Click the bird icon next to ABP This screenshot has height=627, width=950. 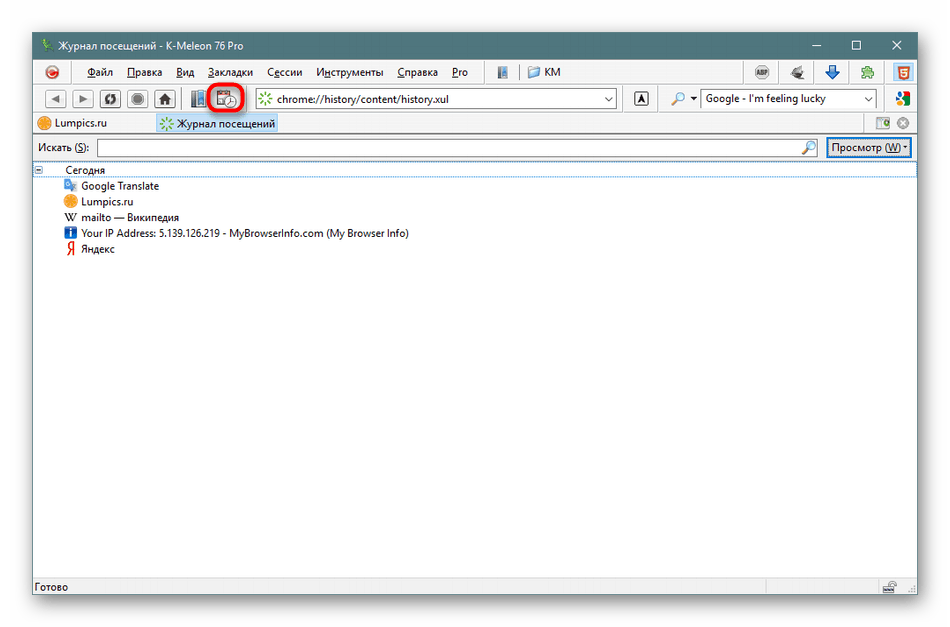(797, 73)
